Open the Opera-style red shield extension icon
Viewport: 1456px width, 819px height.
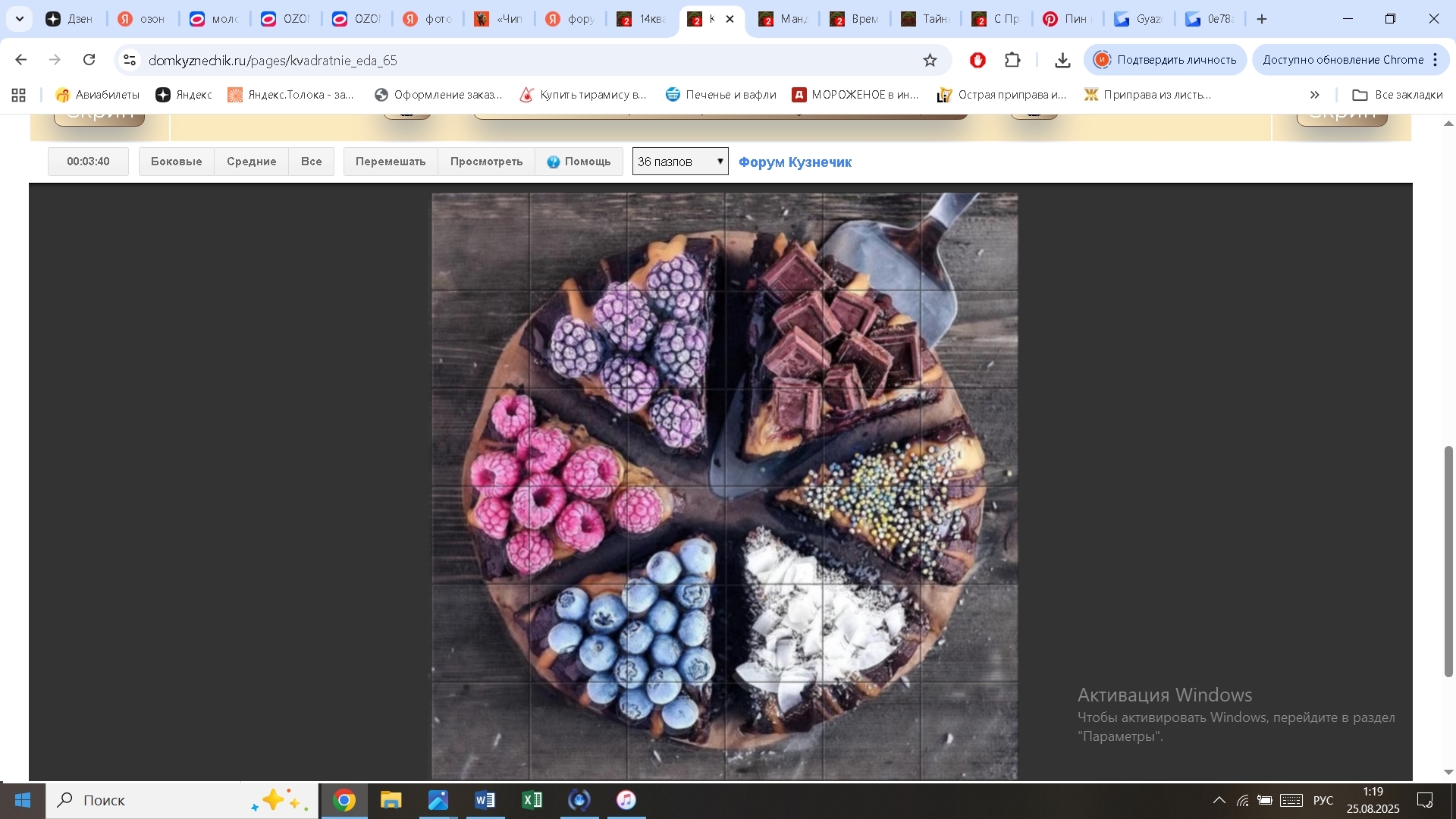click(977, 60)
